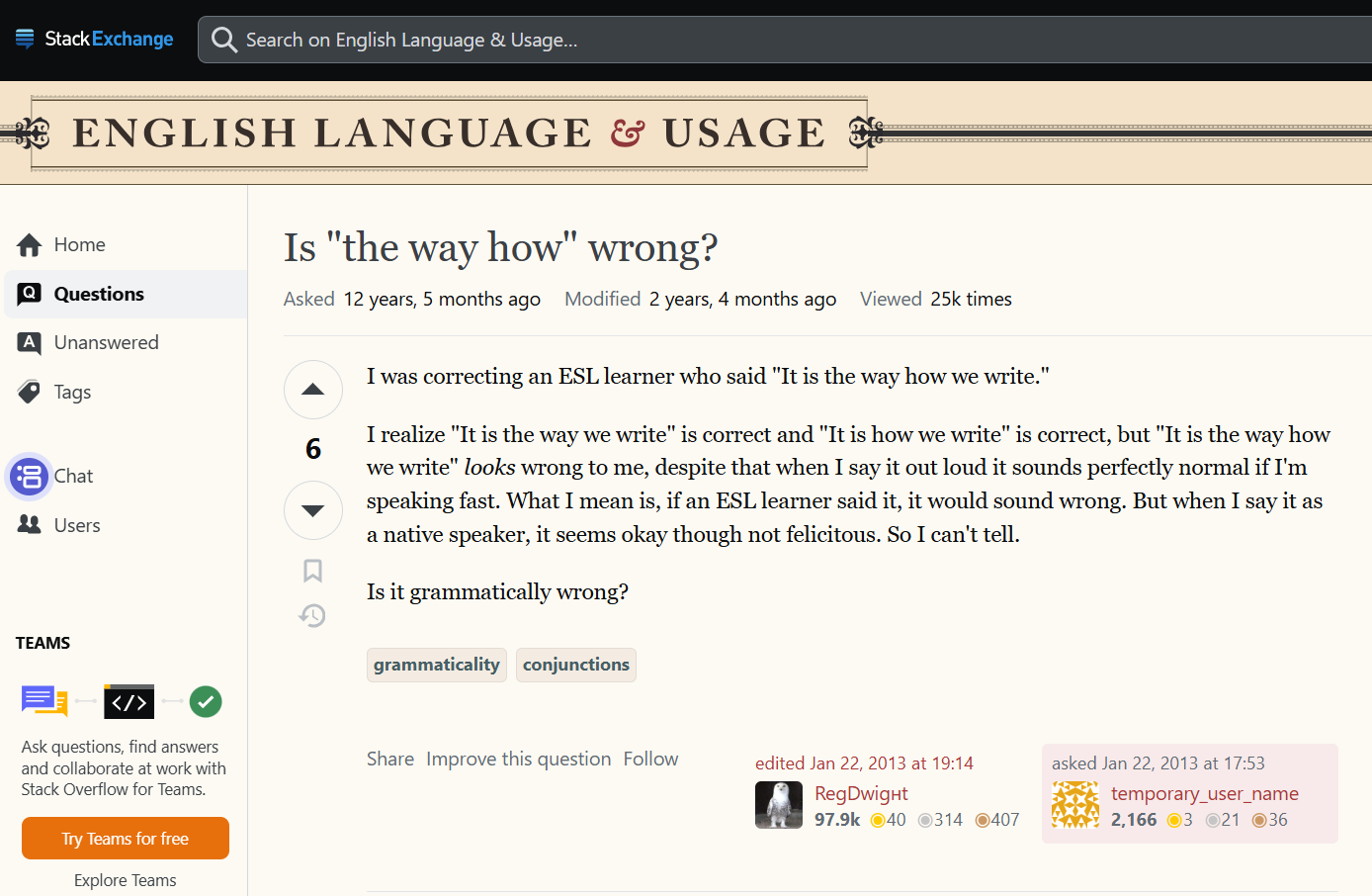Viewport: 1372px width, 896px height.
Task: Show the question activity history
Action: [312, 616]
